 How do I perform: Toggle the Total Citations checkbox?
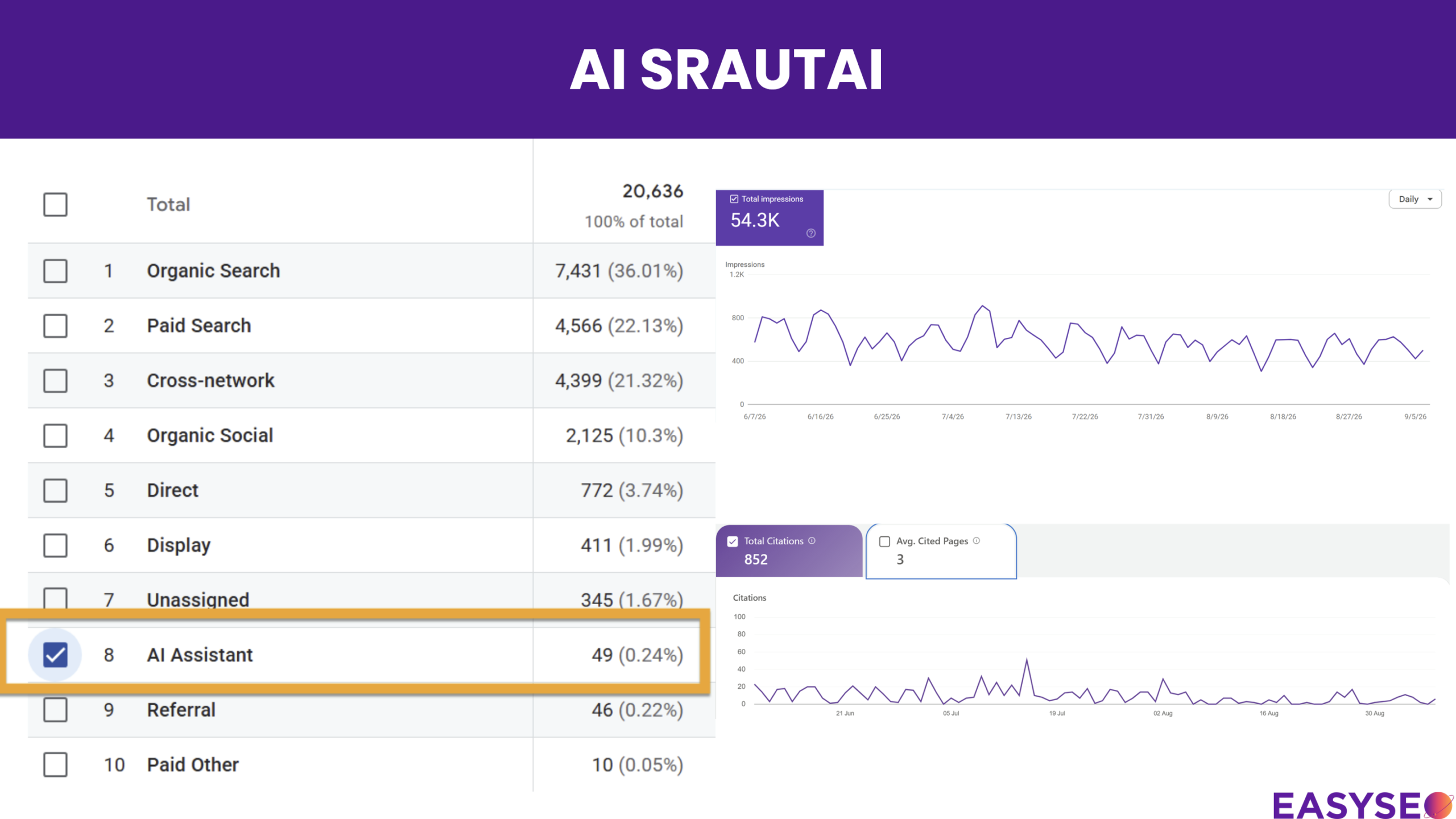point(733,541)
